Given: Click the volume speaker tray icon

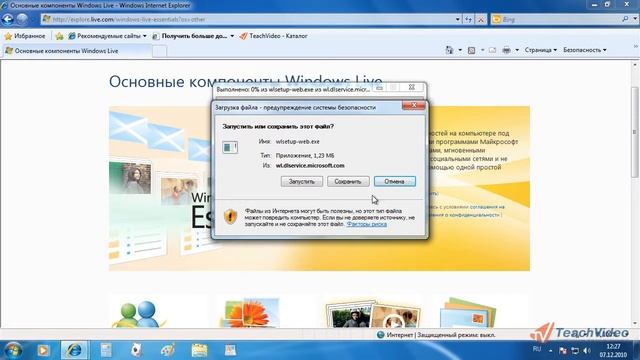Looking at the screenshot, I should 587,351.
